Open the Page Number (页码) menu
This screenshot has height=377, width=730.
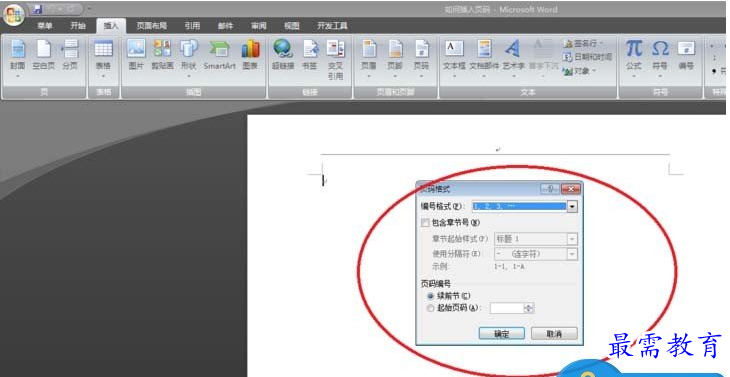coord(421,58)
